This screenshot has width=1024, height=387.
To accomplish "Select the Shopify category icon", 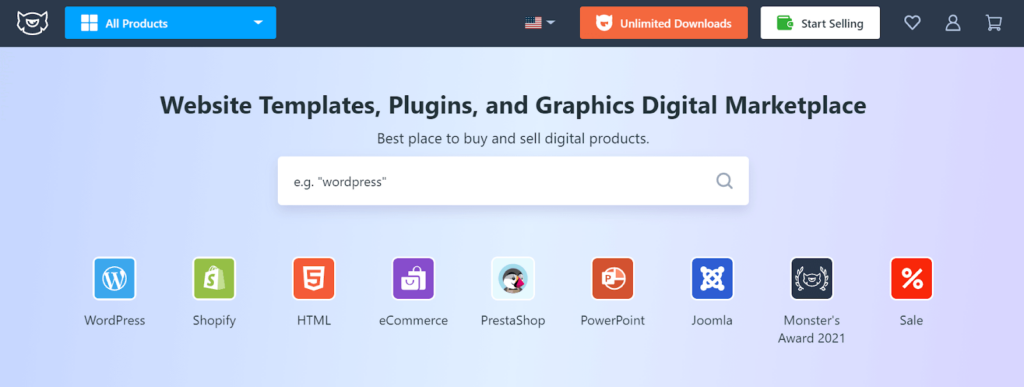I will (x=214, y=279).
